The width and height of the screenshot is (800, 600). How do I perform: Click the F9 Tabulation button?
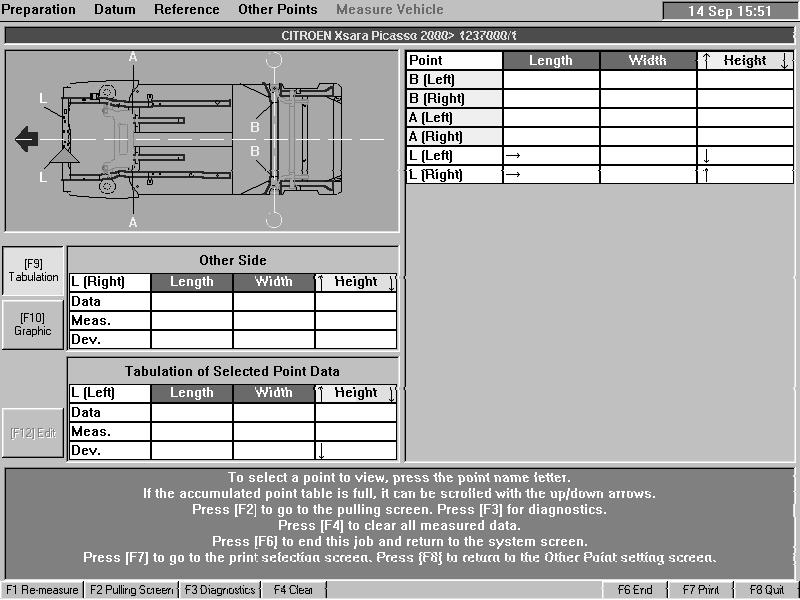[33, 270]
